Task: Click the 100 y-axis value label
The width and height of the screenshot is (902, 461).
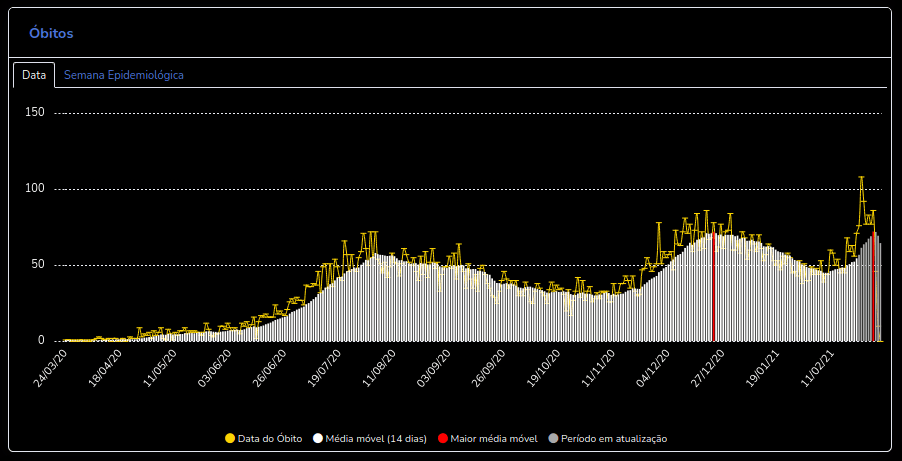Action: (35, 189)
